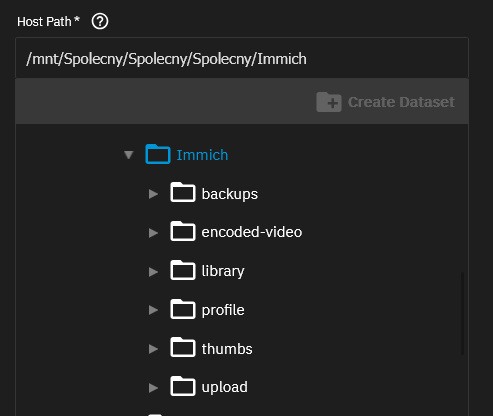Image resolution: width=493 pixels, height=416 pixels.
Task: Open the Host Path help tooltip icon
Action: (100, 22)
